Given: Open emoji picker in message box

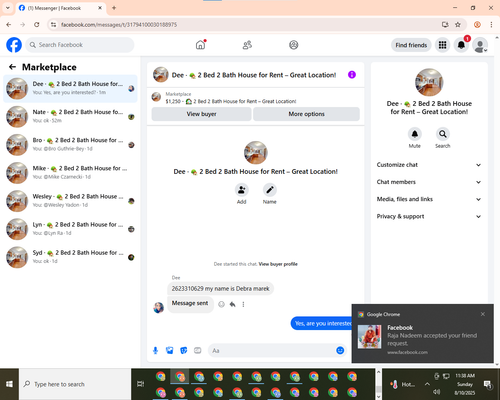Looking at the screenshot, I should tap(340, 350).
